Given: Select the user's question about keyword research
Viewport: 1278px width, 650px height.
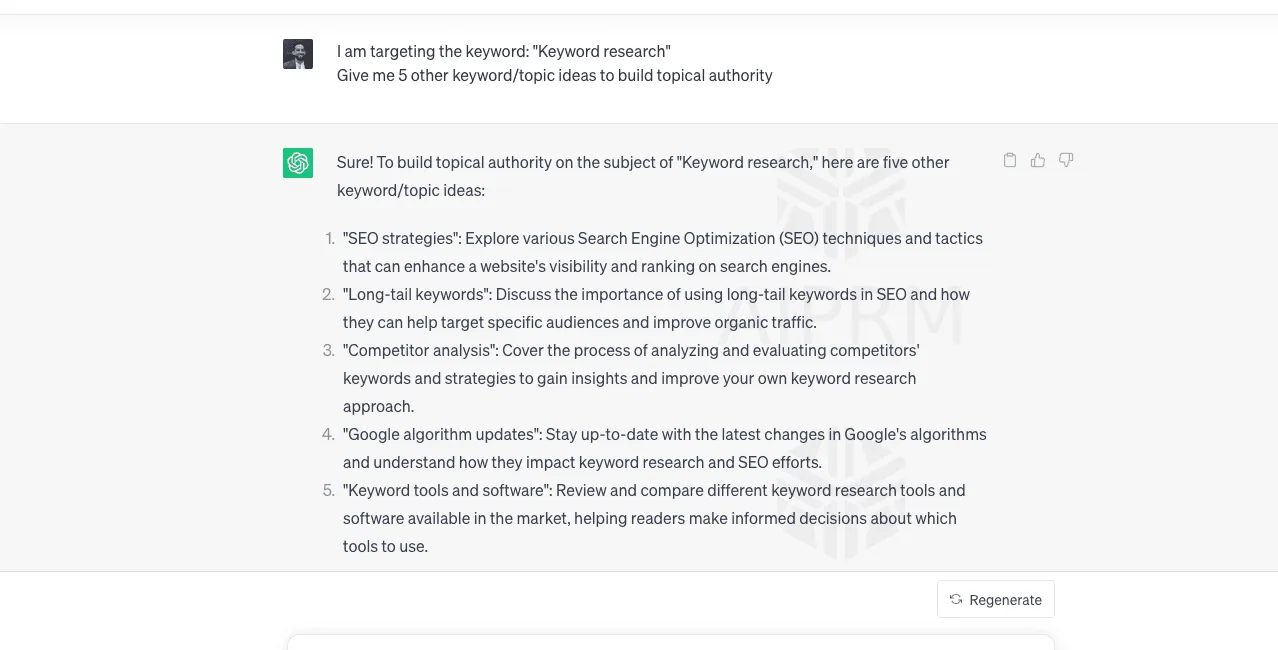Looking at the screenshot, I should (554, 62).
